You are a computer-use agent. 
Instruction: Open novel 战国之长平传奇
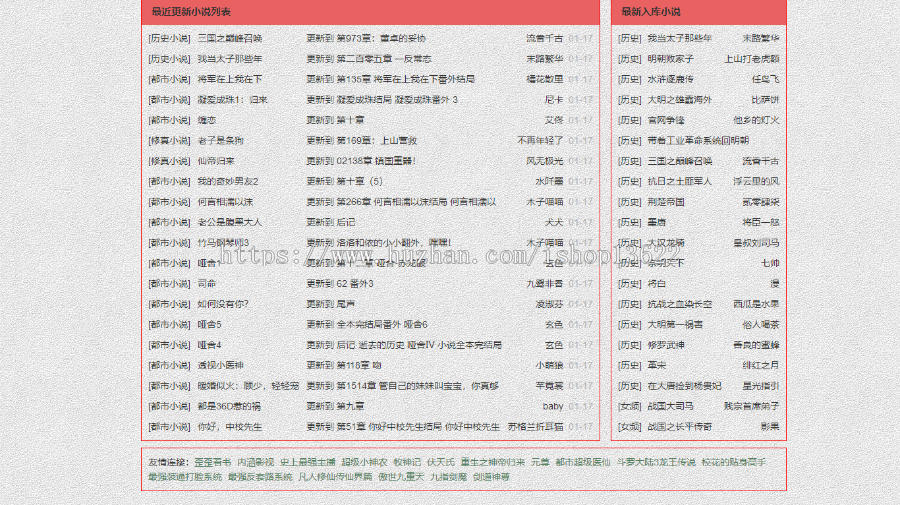680,427
